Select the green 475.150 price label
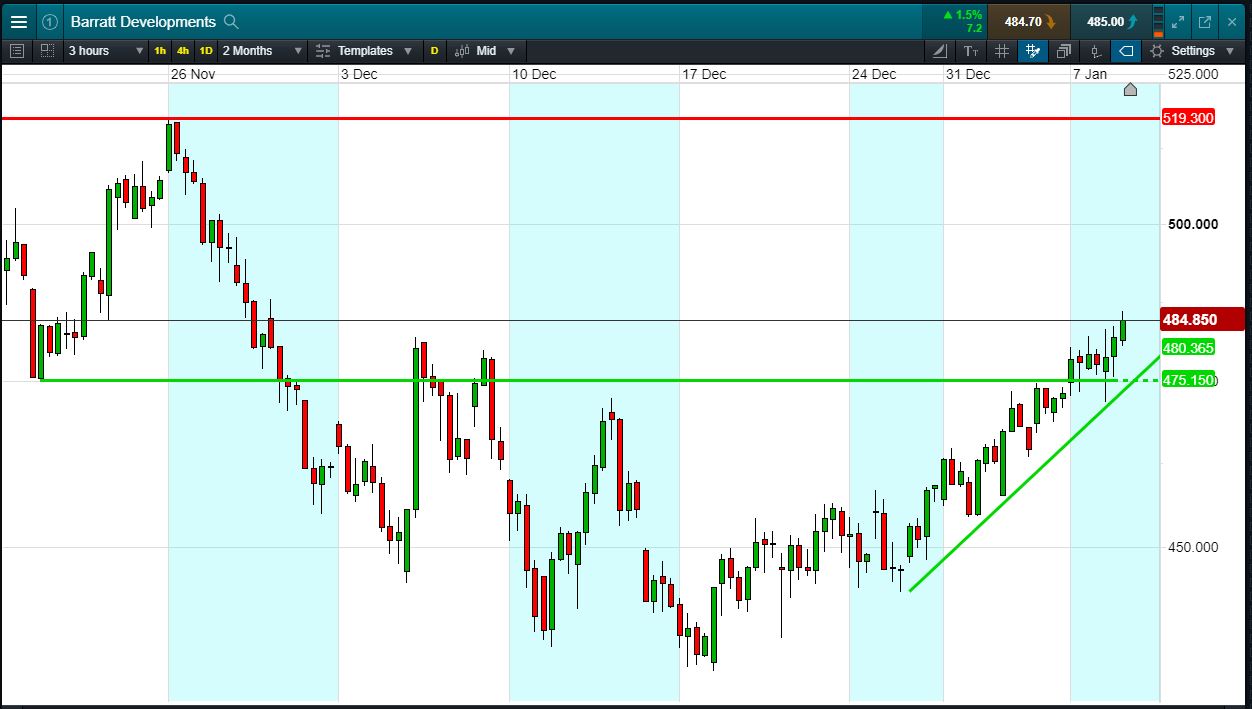Screen dimensions: 1252x709 (x=1189, y=380)
